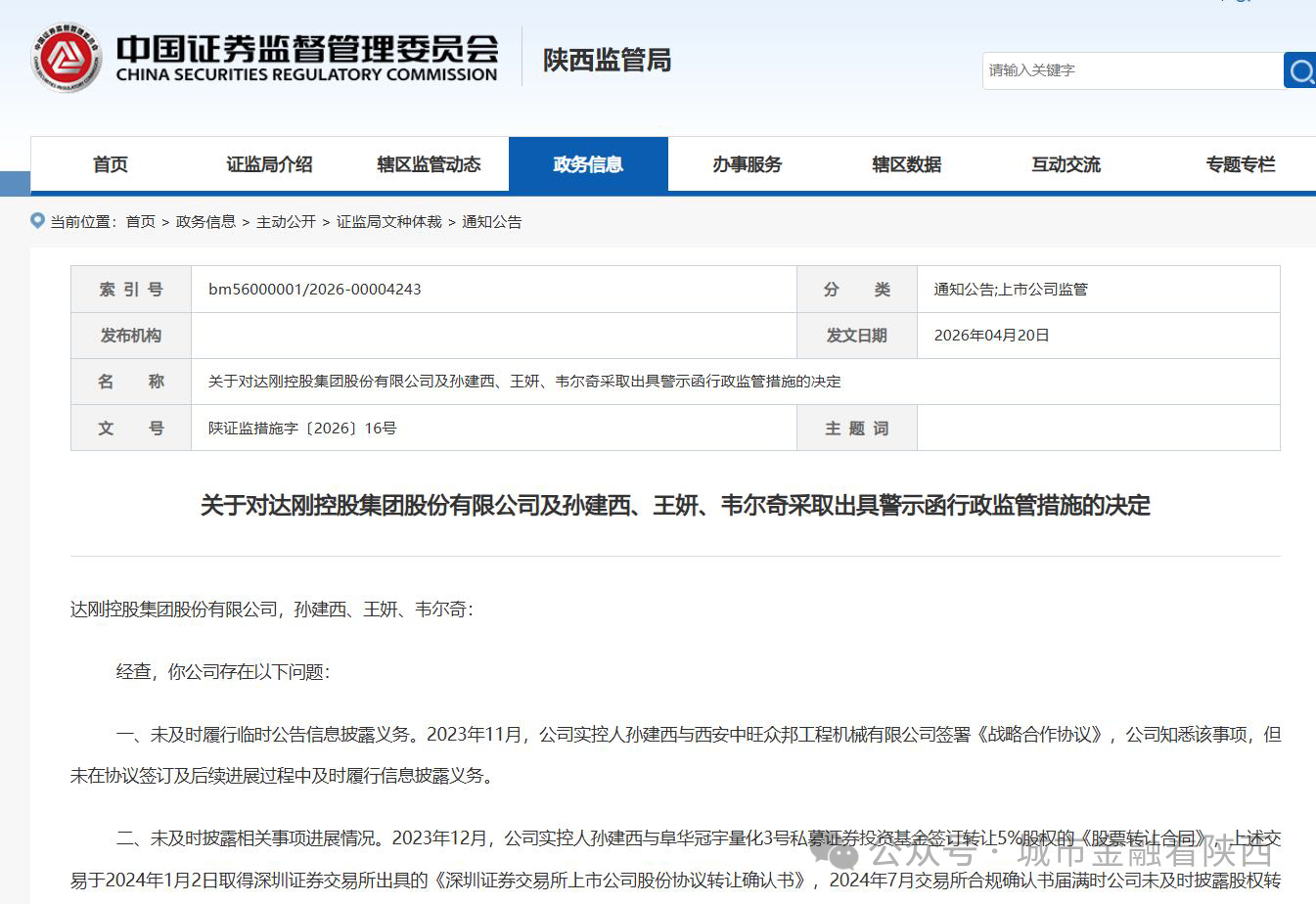The width and height of the screenshot is (1316, 904).
Task: Focus the 请输入关键字 search field
Action: point(1132,70)
